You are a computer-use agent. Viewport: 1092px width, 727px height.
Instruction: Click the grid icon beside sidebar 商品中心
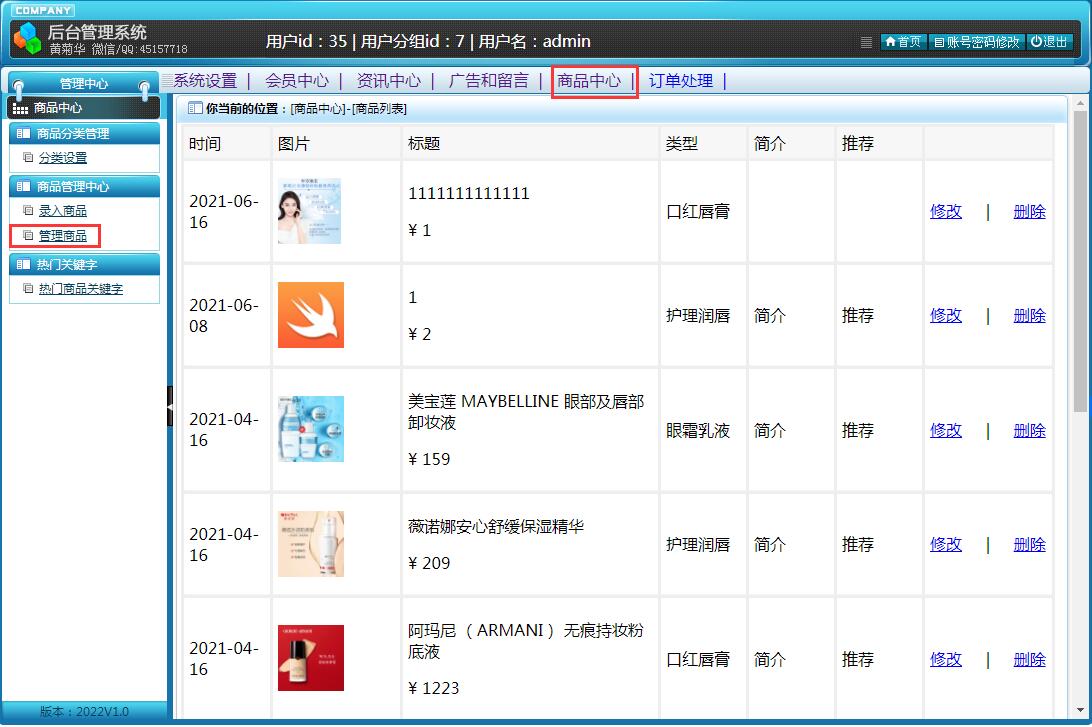click(20, 109)
